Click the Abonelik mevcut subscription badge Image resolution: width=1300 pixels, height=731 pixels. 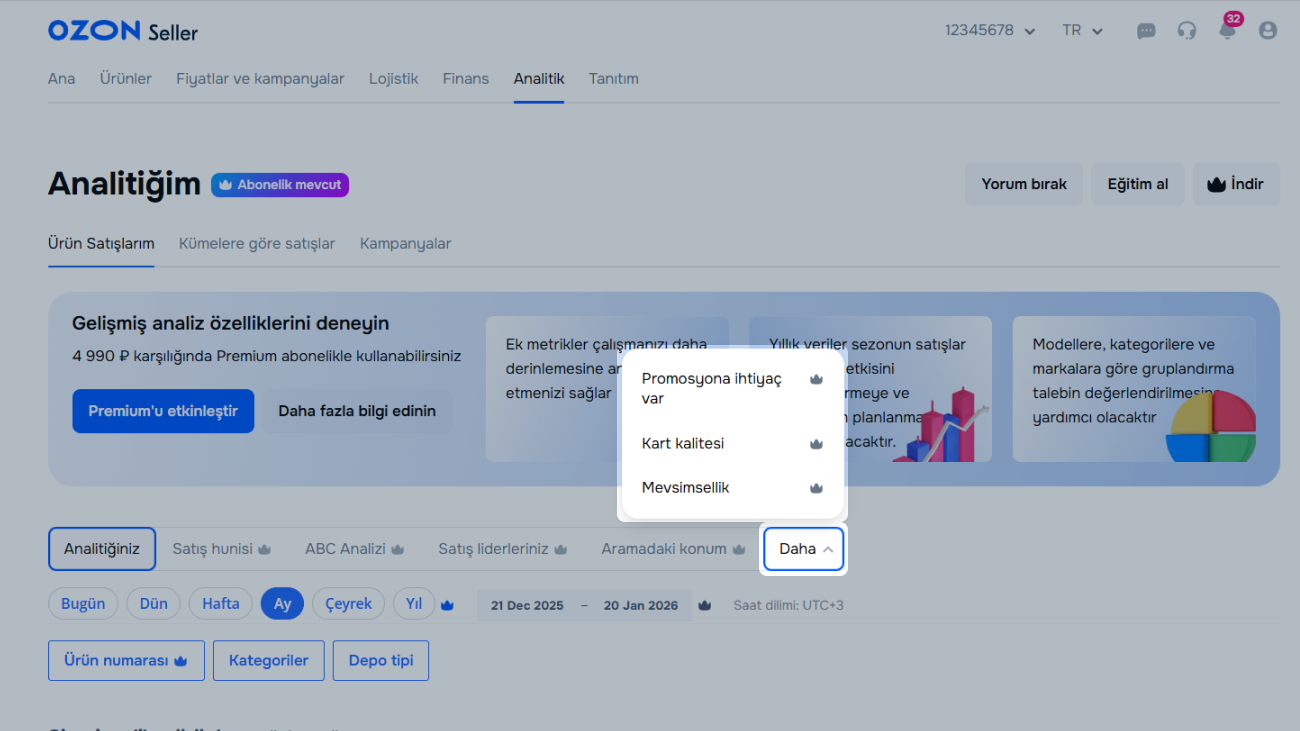(x=280, y=185)
